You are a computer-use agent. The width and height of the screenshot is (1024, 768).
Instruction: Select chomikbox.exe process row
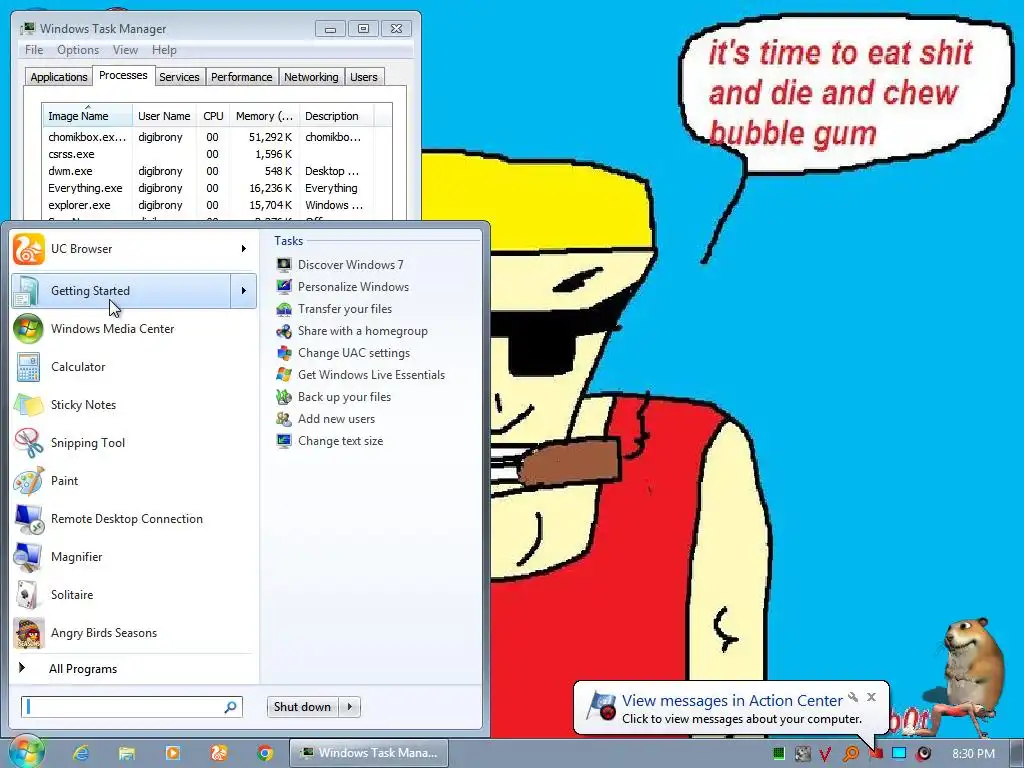click(217, 137)
